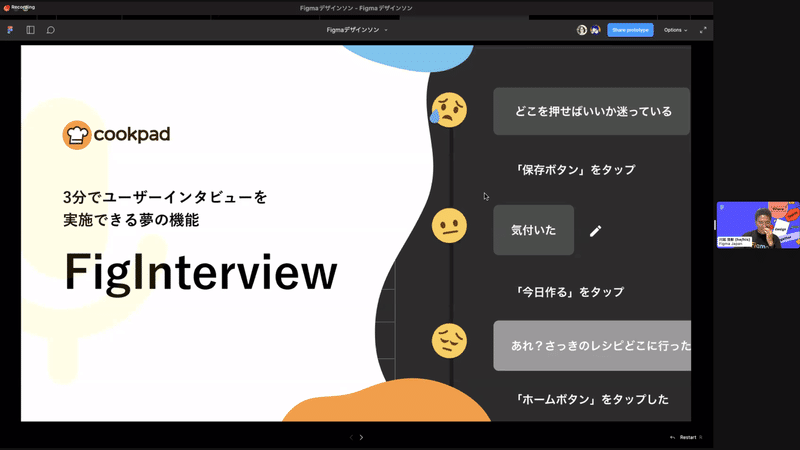Select the あれ？さっきのレシピ comment box
Image resolution: width=800 pixels, height=450 pixels.
click(x=592, y=345)
